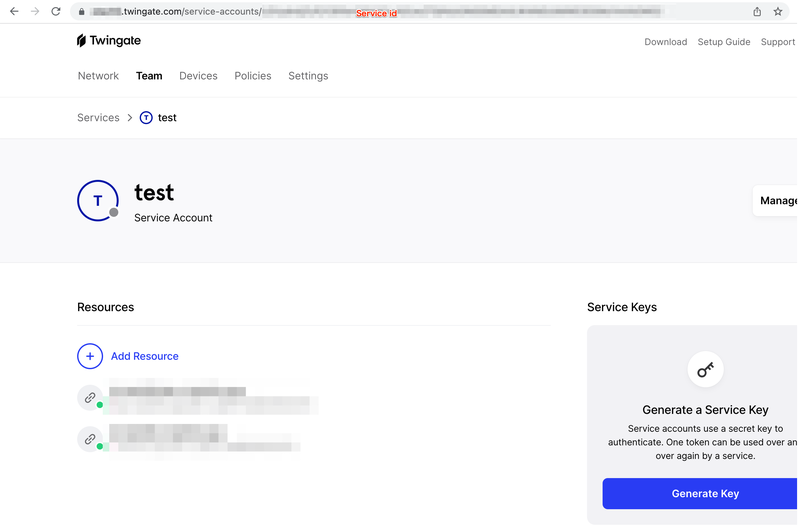The image size is (800, 528).
Task: Bookmark this page with star icon
Action: tap(778, 11)
